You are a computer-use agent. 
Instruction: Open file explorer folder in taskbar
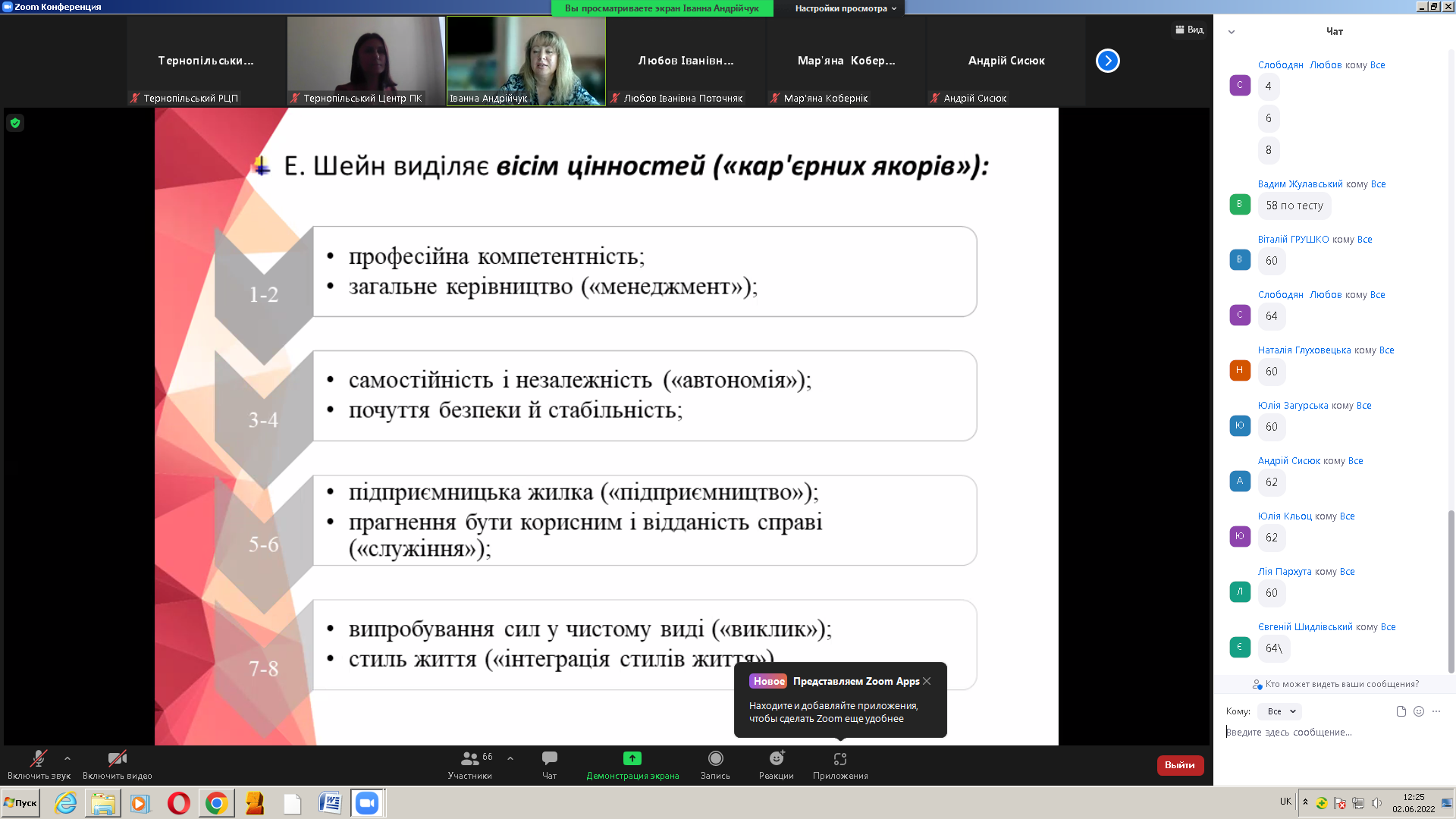pos(102,803)
